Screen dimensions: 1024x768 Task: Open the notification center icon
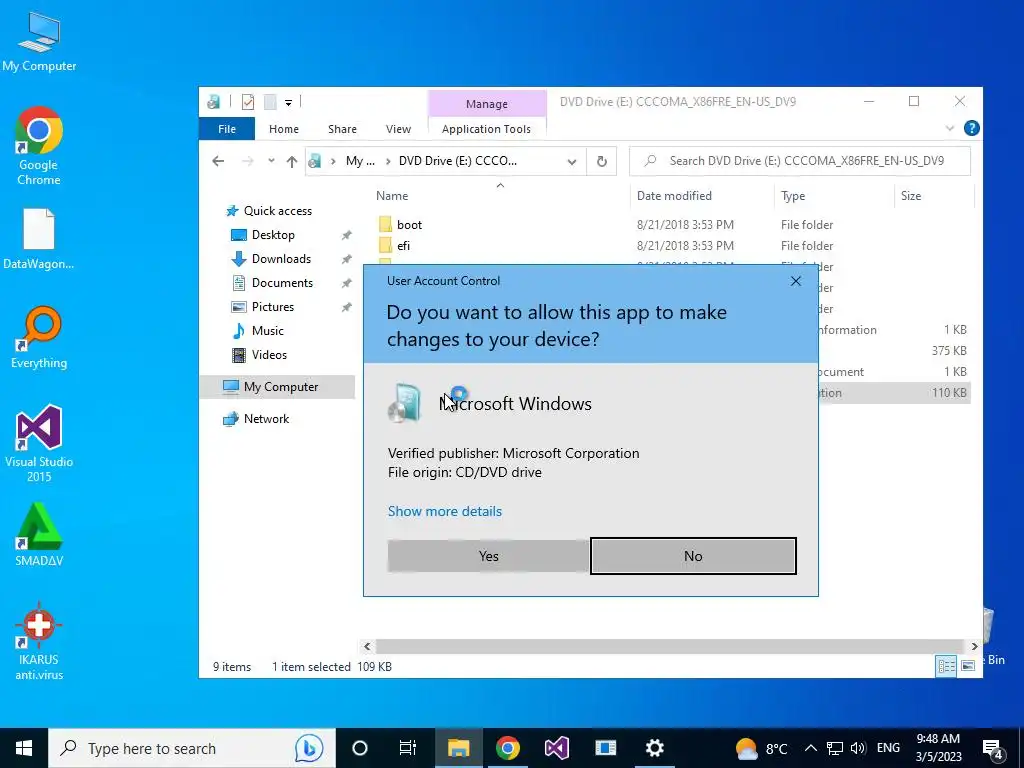[x=993, y=750]
